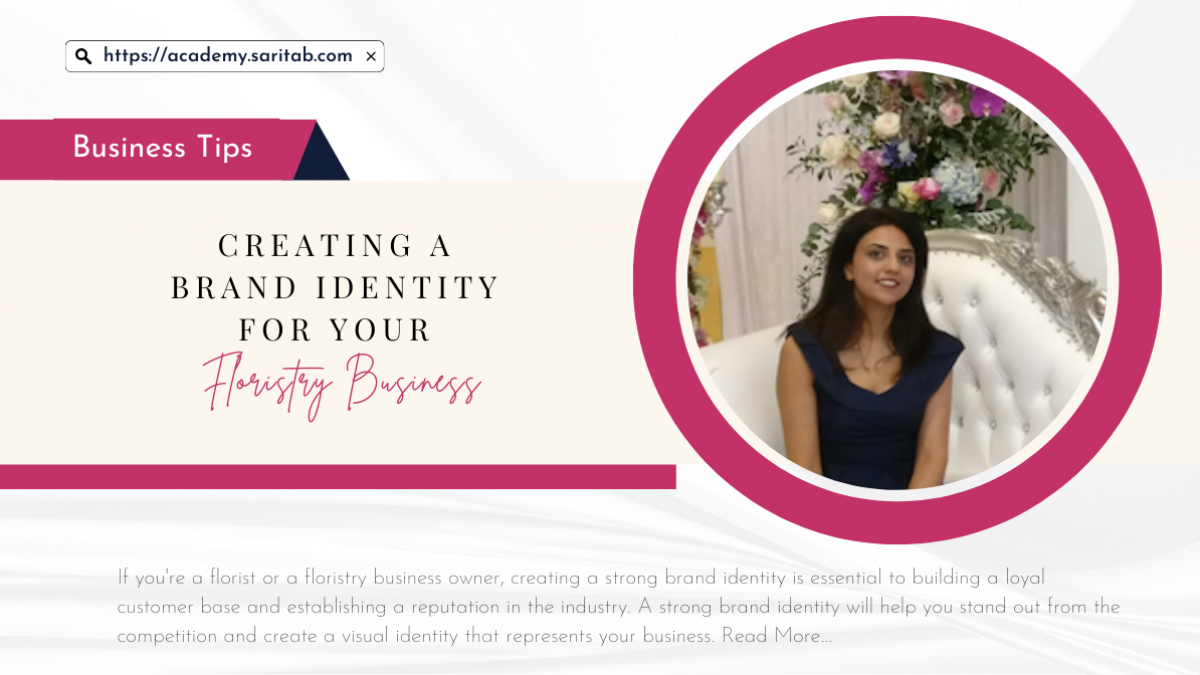Clear the URL with the X icon
The width and height of the screenshot is (1200, 675).
(x=371, y=57)
